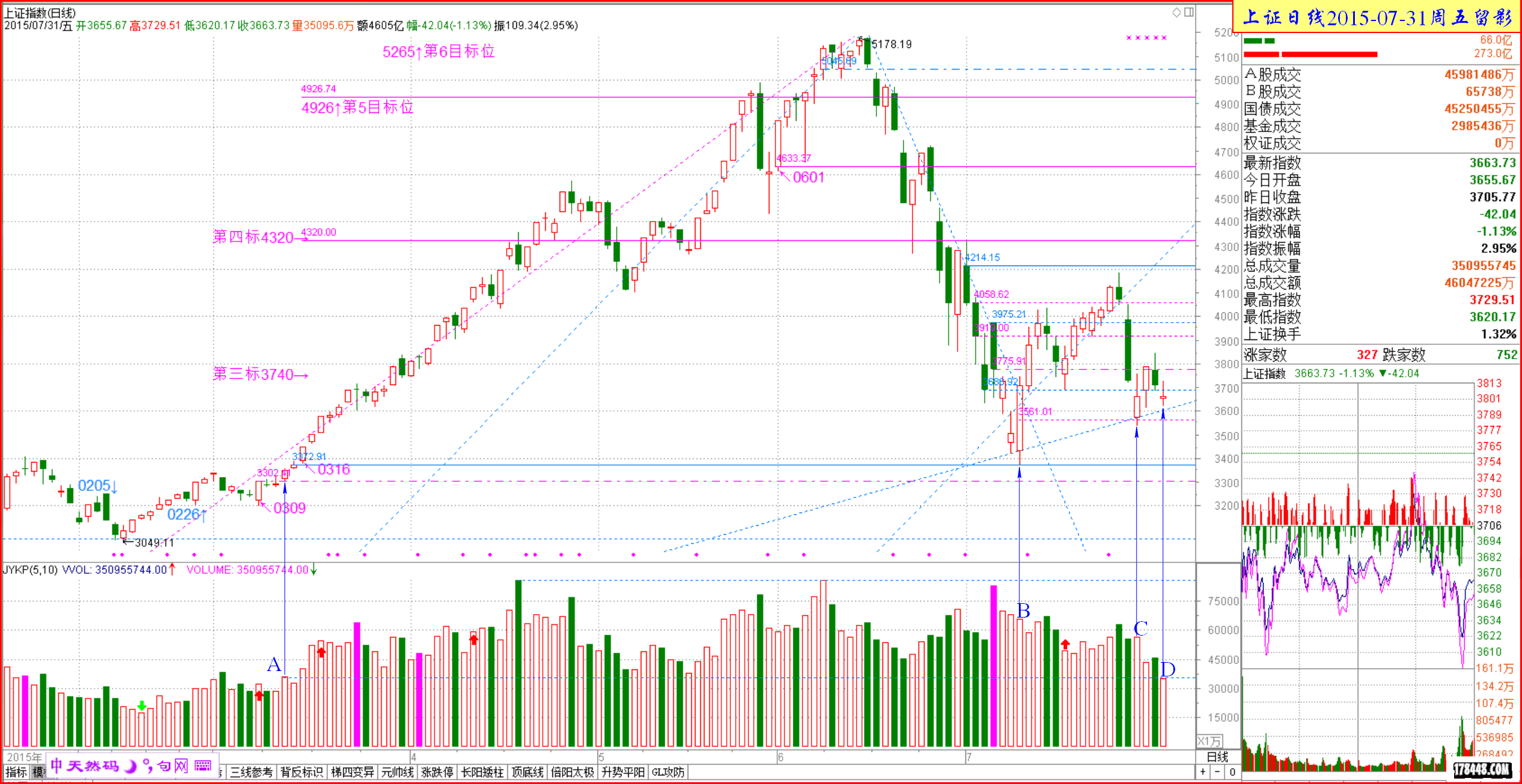Image resolution: width=1522 pixels, height=784 pixels.
Task: Click the 指数振幅 row
Action: (x=1379, y=248)
